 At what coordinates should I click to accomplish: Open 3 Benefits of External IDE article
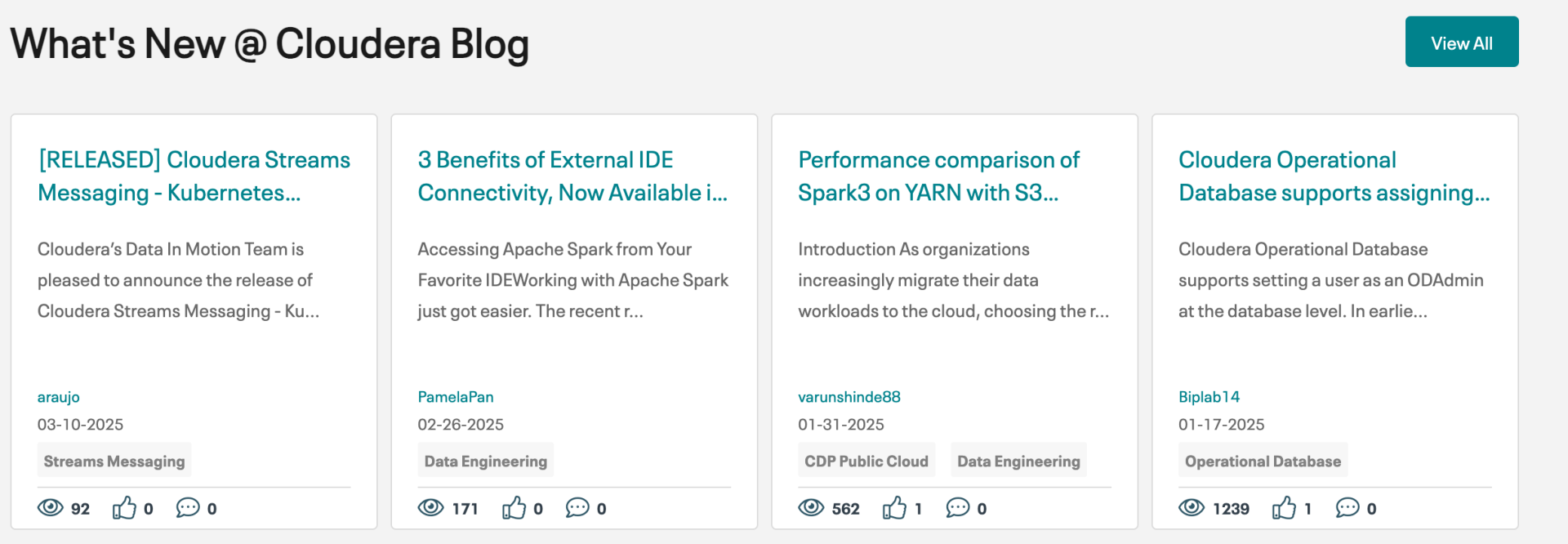pyautogui.click(x=572, y=176)
